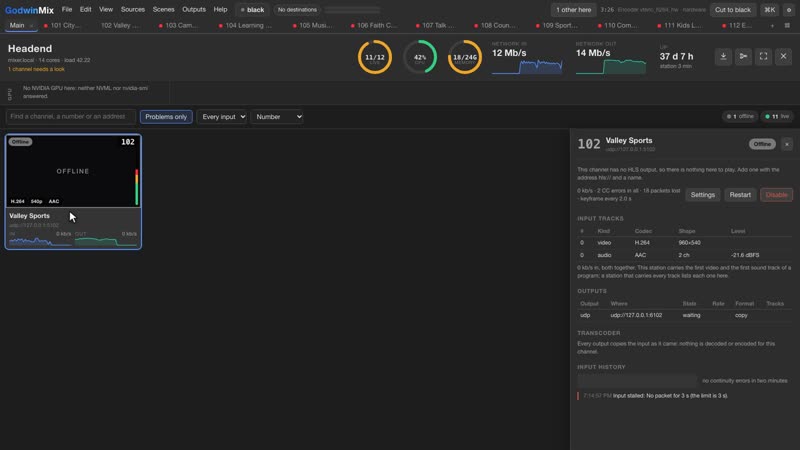This screenshot has height=450, width=800.
Task: Switch to the 101 City tab
Action: click(x=63, y=26)
